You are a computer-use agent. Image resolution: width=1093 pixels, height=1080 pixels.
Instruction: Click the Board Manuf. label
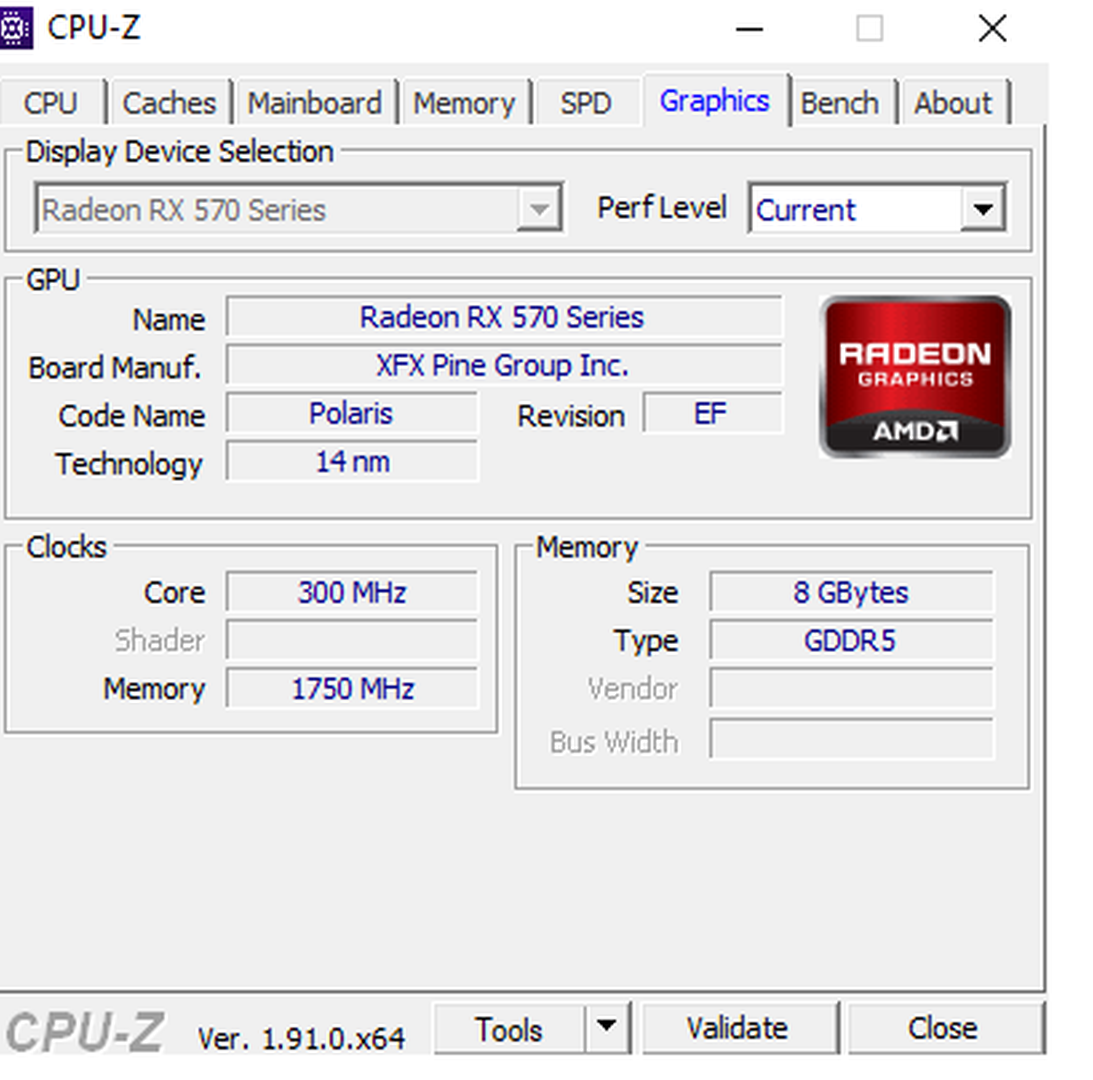(x=115, y=367)
